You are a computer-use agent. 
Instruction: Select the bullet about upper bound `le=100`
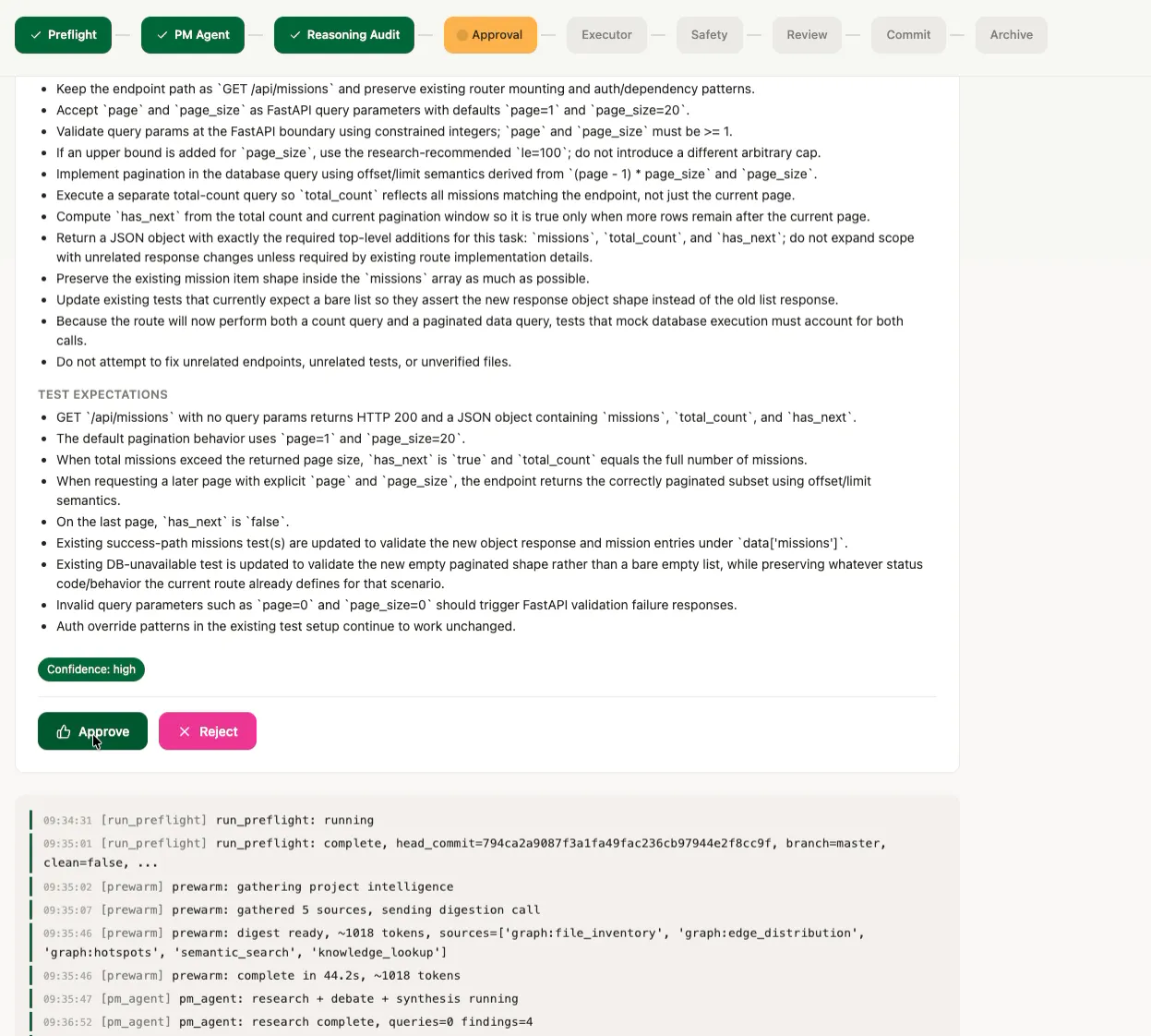tap(438, 152)
